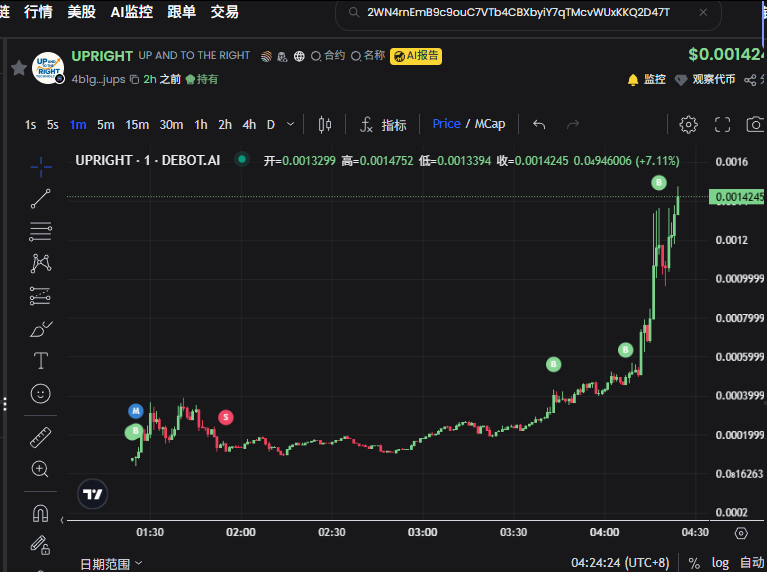Select the crosshair cursor tool
767x572 pixels.
(41, 167)
